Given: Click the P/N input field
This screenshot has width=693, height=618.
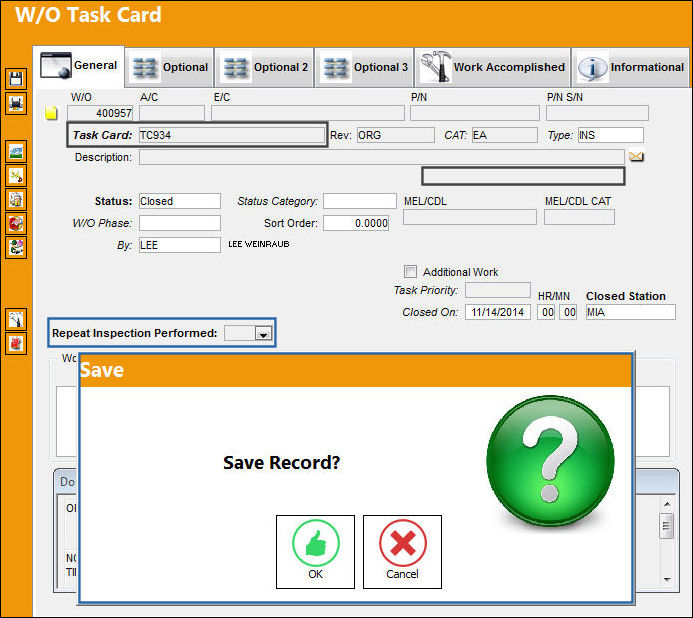Looking at the screenshot, I should 475,113.
